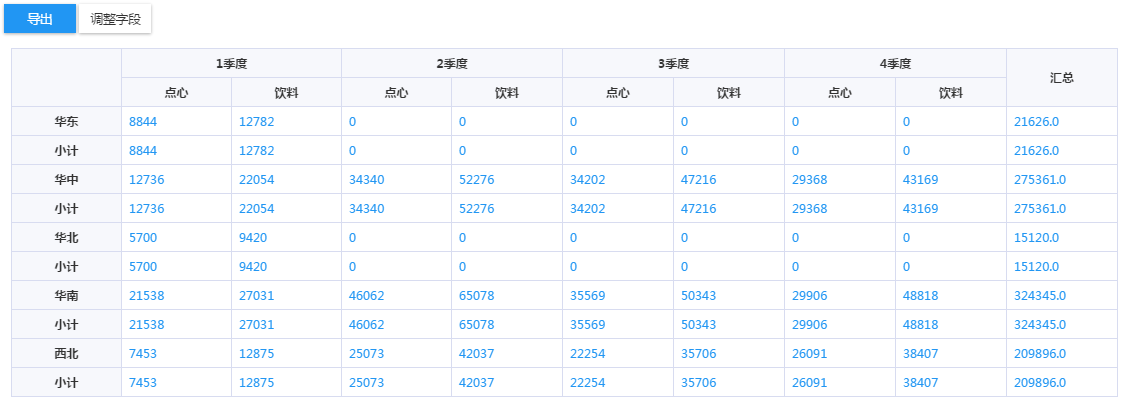1127x410 pixels.
Task: Click the 点心 subheader under 4季度
Action: click(x=839, y=92)
